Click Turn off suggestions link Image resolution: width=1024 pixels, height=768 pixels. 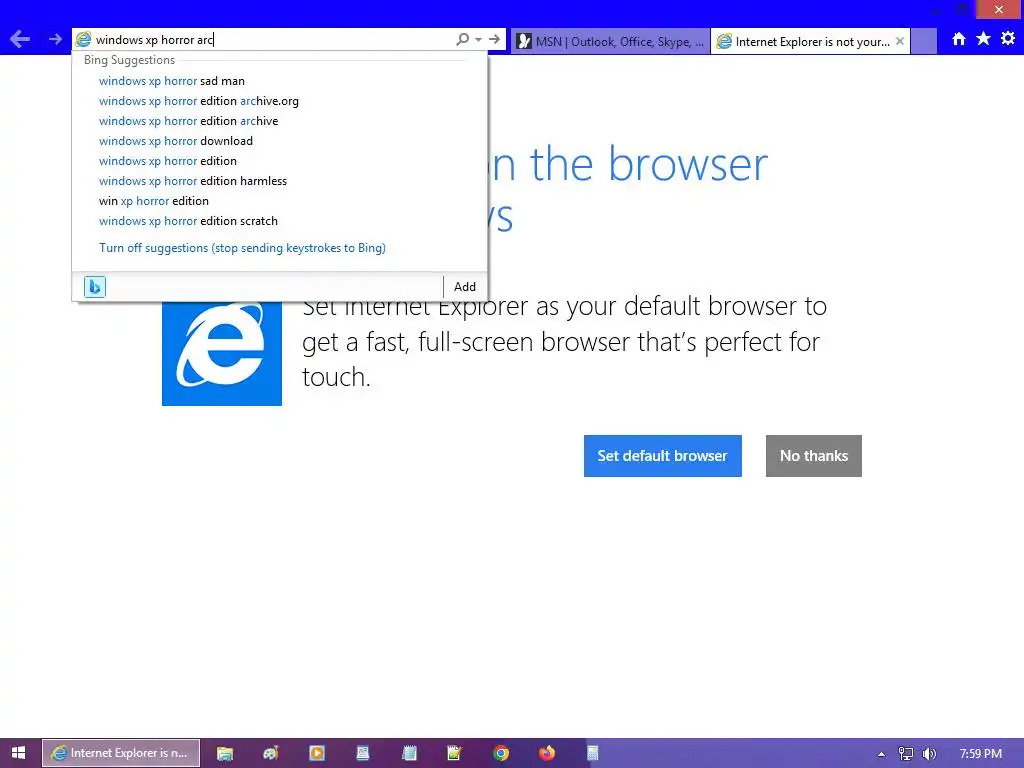click(x=242, y=248)
